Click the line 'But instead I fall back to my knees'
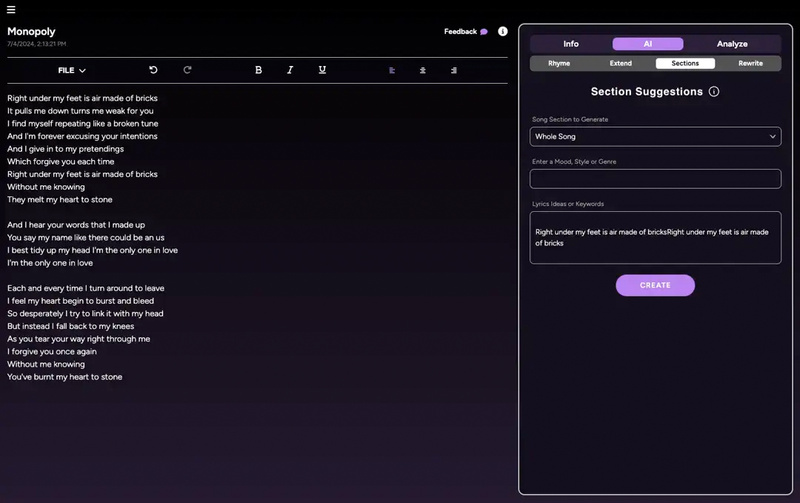This screenshot has width=800, height=503. tap(71, 326)
